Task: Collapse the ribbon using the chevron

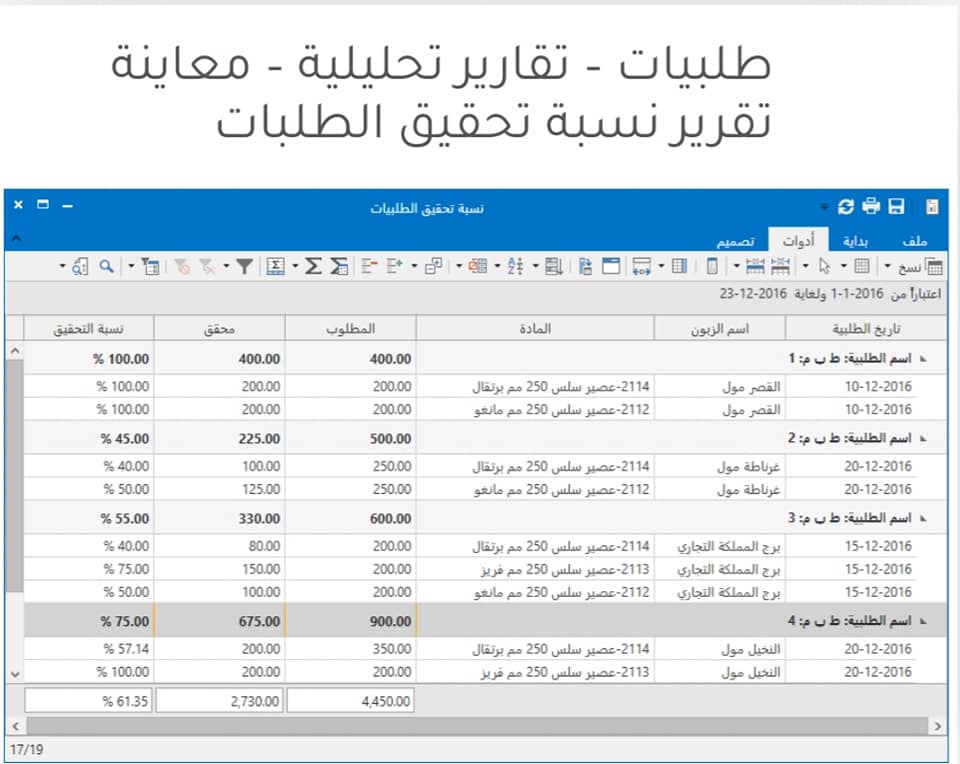Action: [16, 239]
